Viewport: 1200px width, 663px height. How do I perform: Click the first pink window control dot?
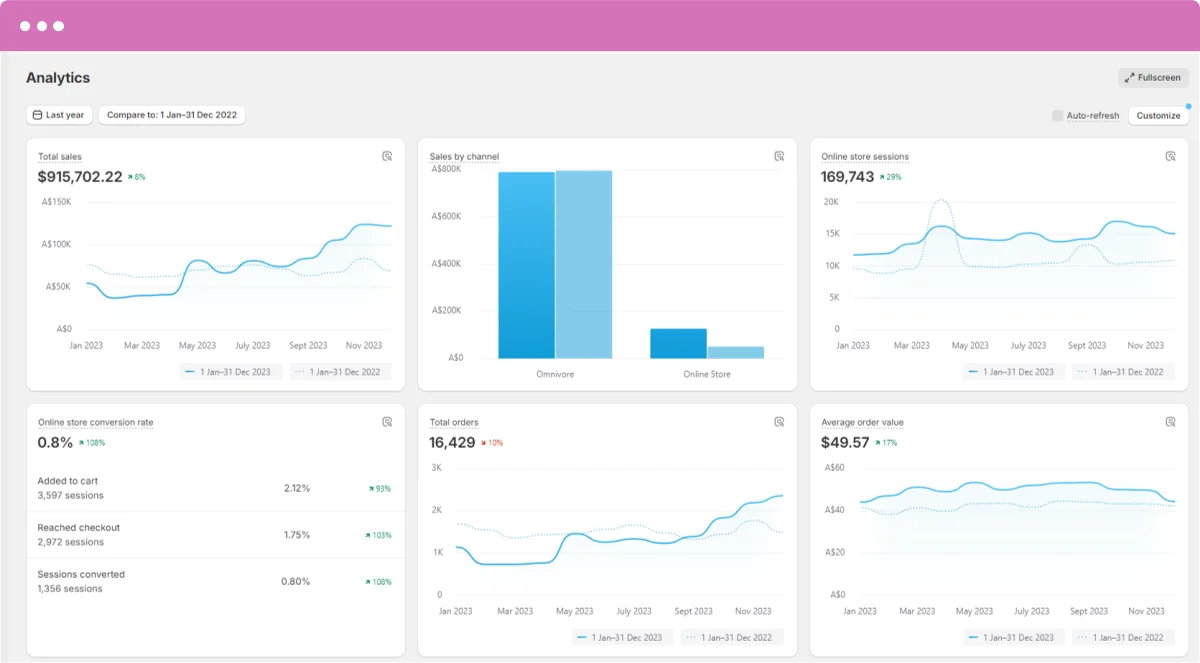(x=24, y=25)
